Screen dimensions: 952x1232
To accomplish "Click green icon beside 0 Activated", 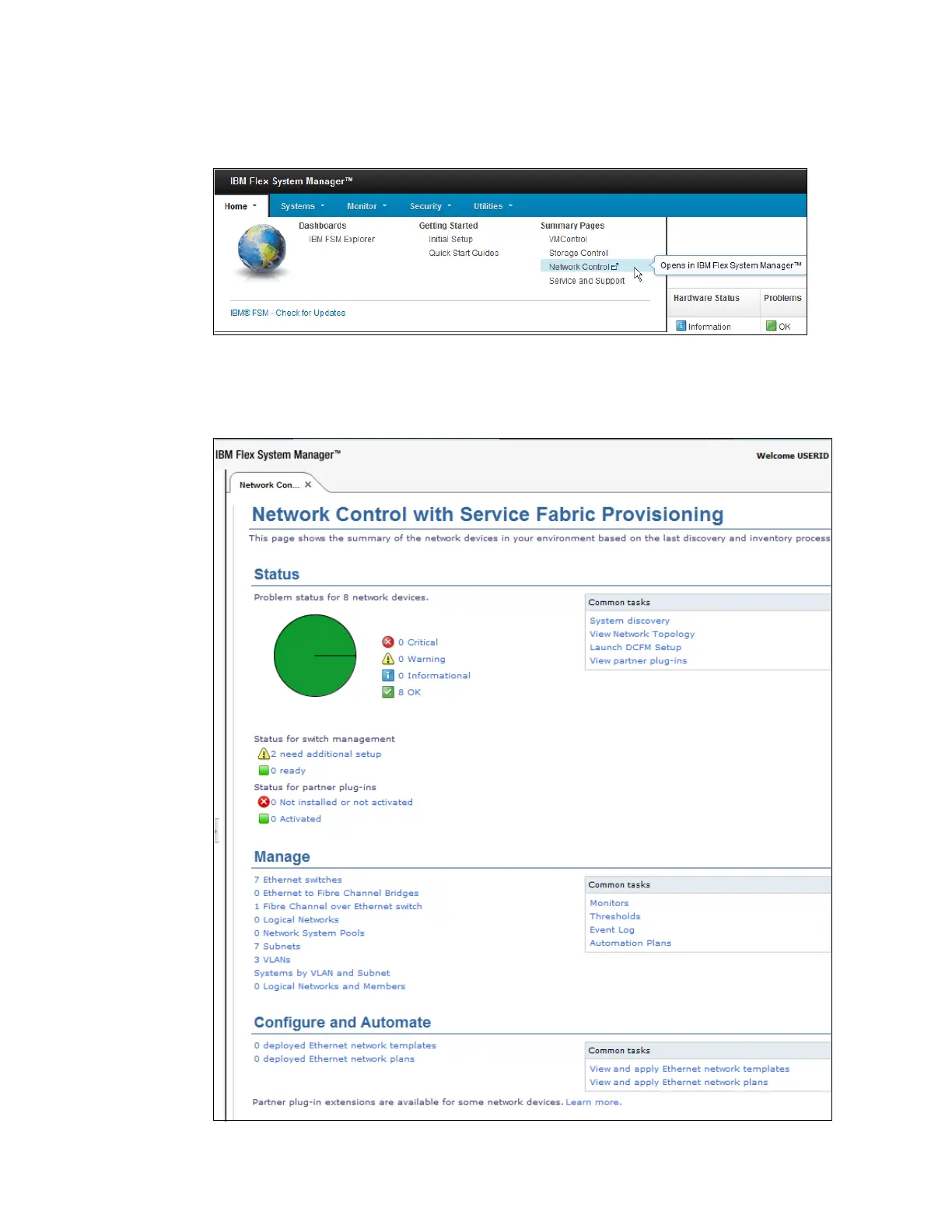I will click(264, 818).
